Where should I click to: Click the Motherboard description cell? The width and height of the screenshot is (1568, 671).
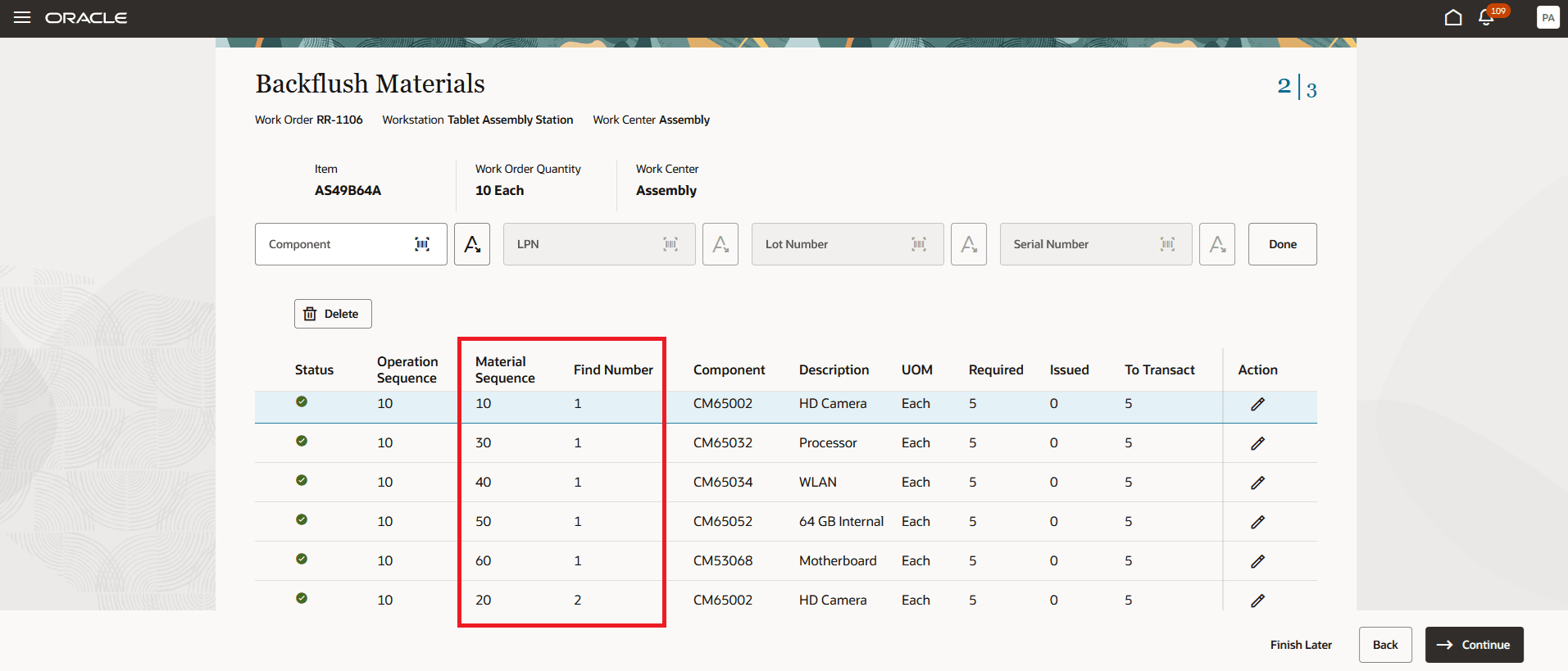click(838, 560)
